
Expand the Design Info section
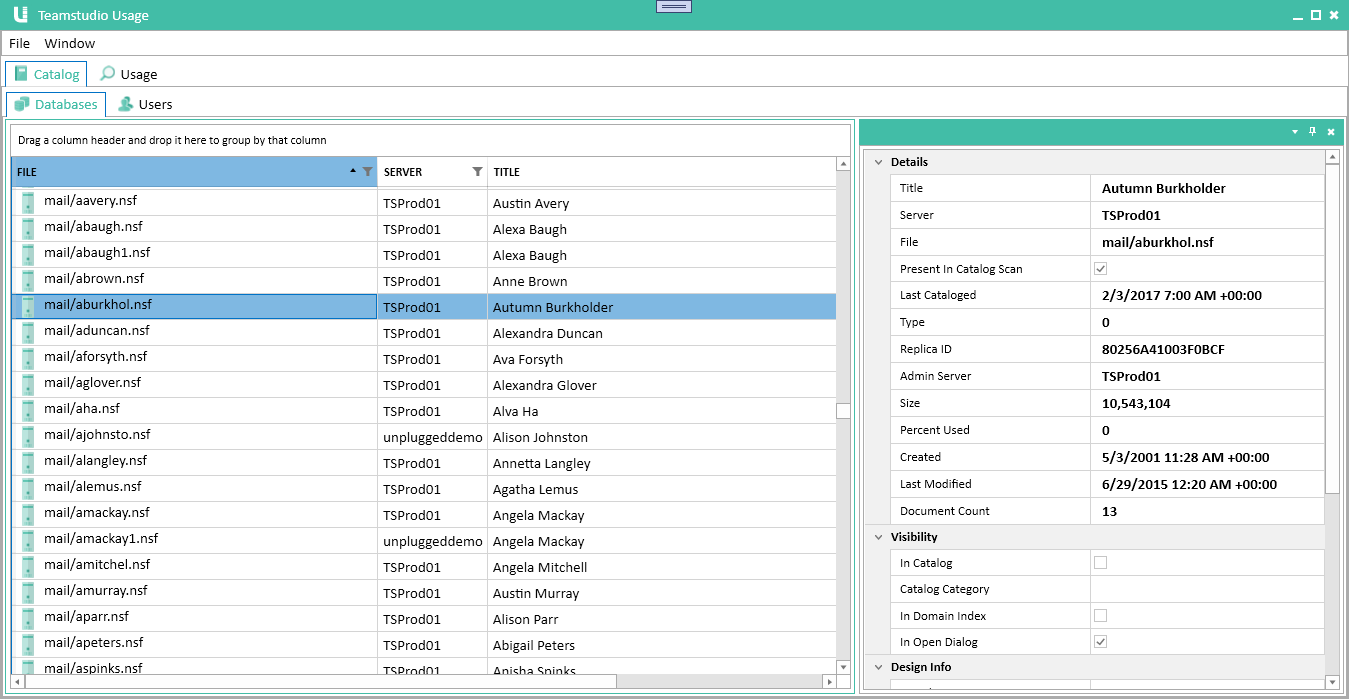(878, 666)
